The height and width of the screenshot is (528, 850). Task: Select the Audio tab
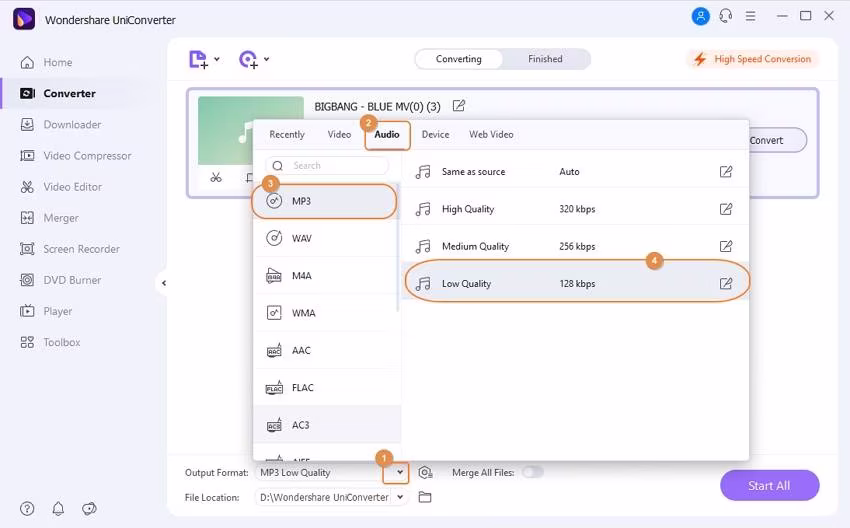pyautogui.click(x=387, y=135)
